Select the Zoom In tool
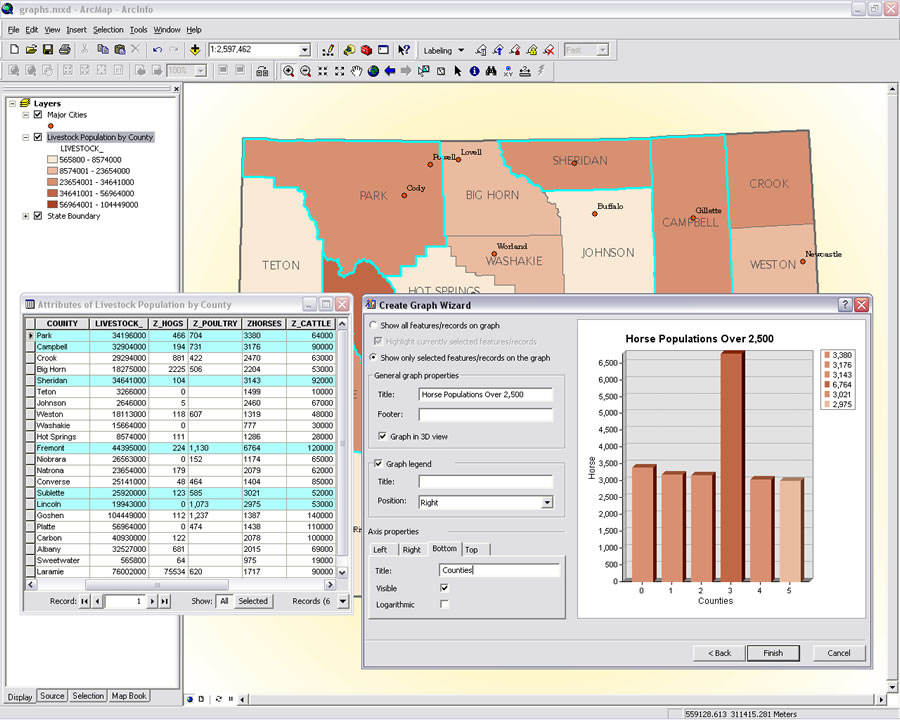This screenshot has height=720, width=900. pyautogui.click(x=289, y=71)
